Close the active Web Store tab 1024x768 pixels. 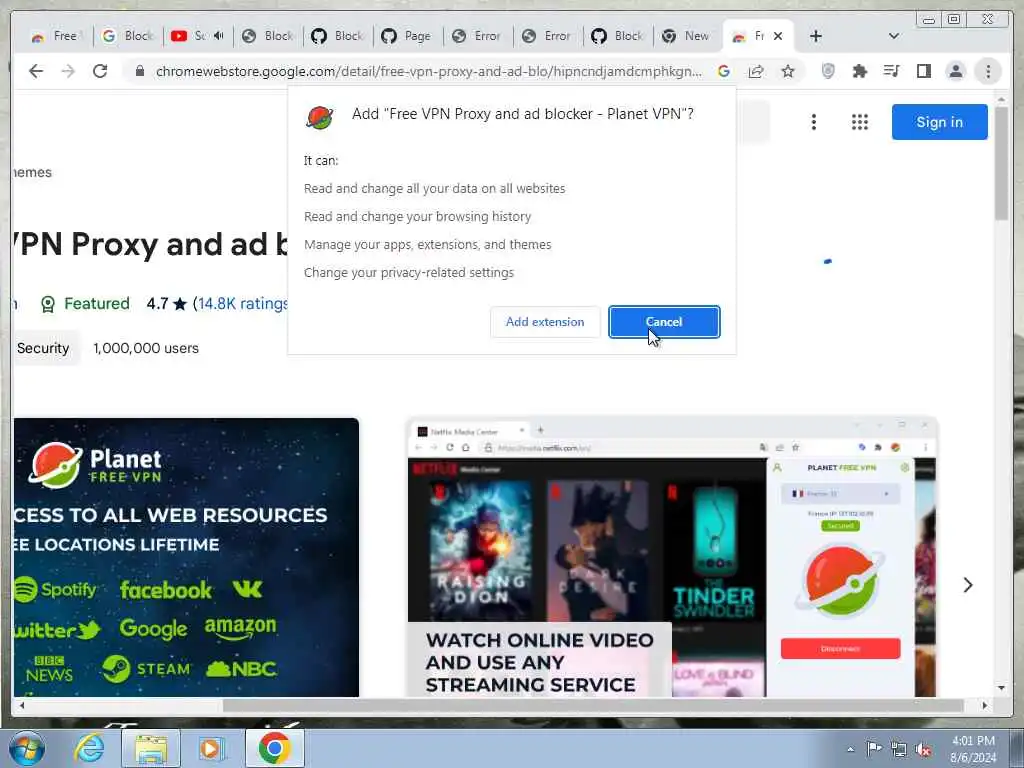point(778,36)
